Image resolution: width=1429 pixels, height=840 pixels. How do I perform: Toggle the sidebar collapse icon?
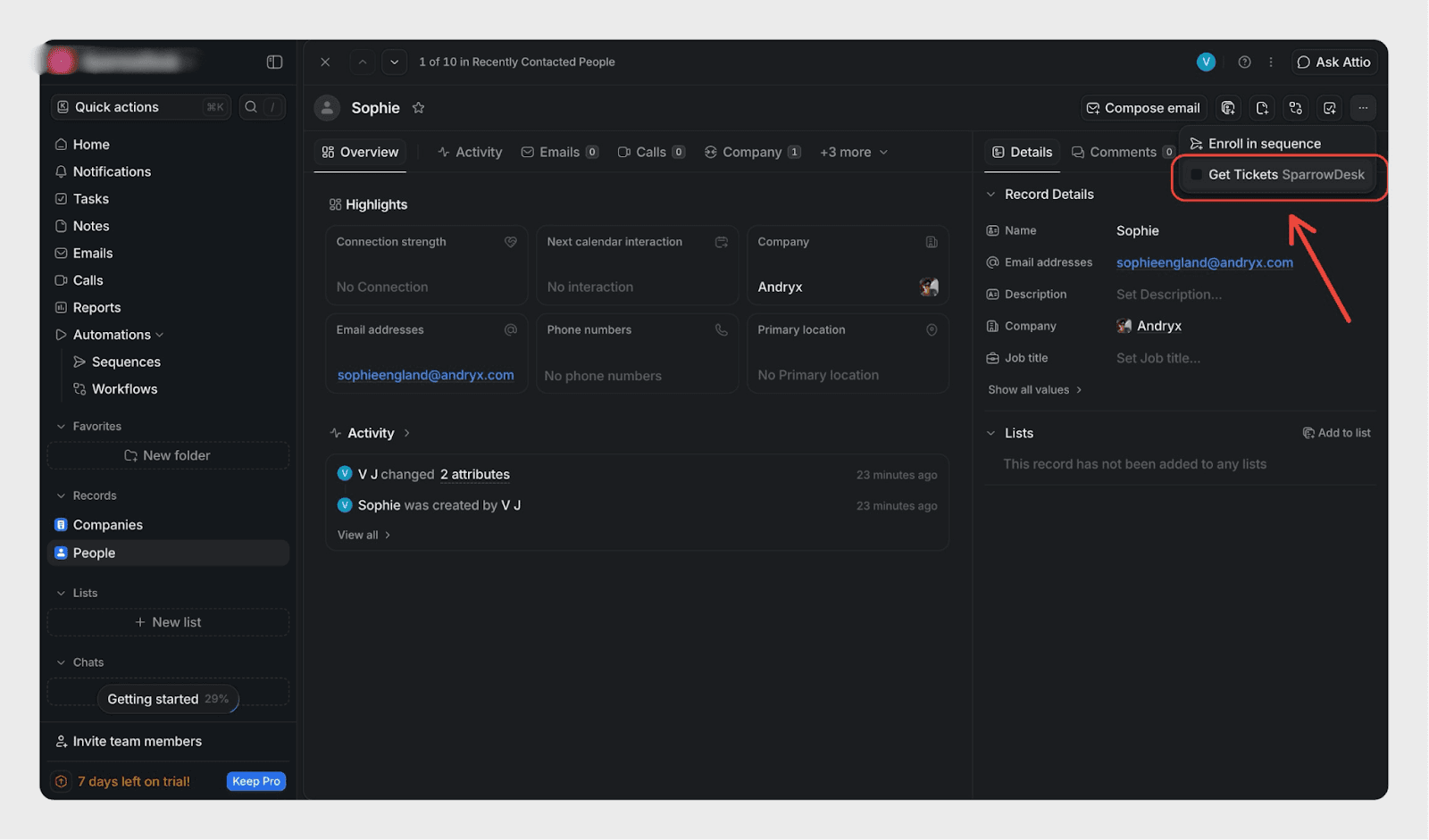pyautogui.click(x=274, y=62)
